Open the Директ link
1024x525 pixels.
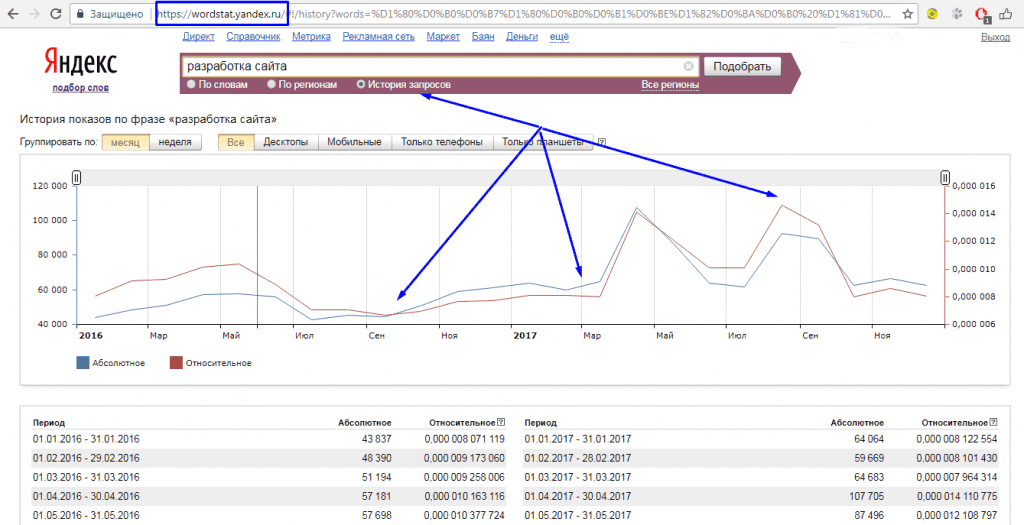[199, 37]
